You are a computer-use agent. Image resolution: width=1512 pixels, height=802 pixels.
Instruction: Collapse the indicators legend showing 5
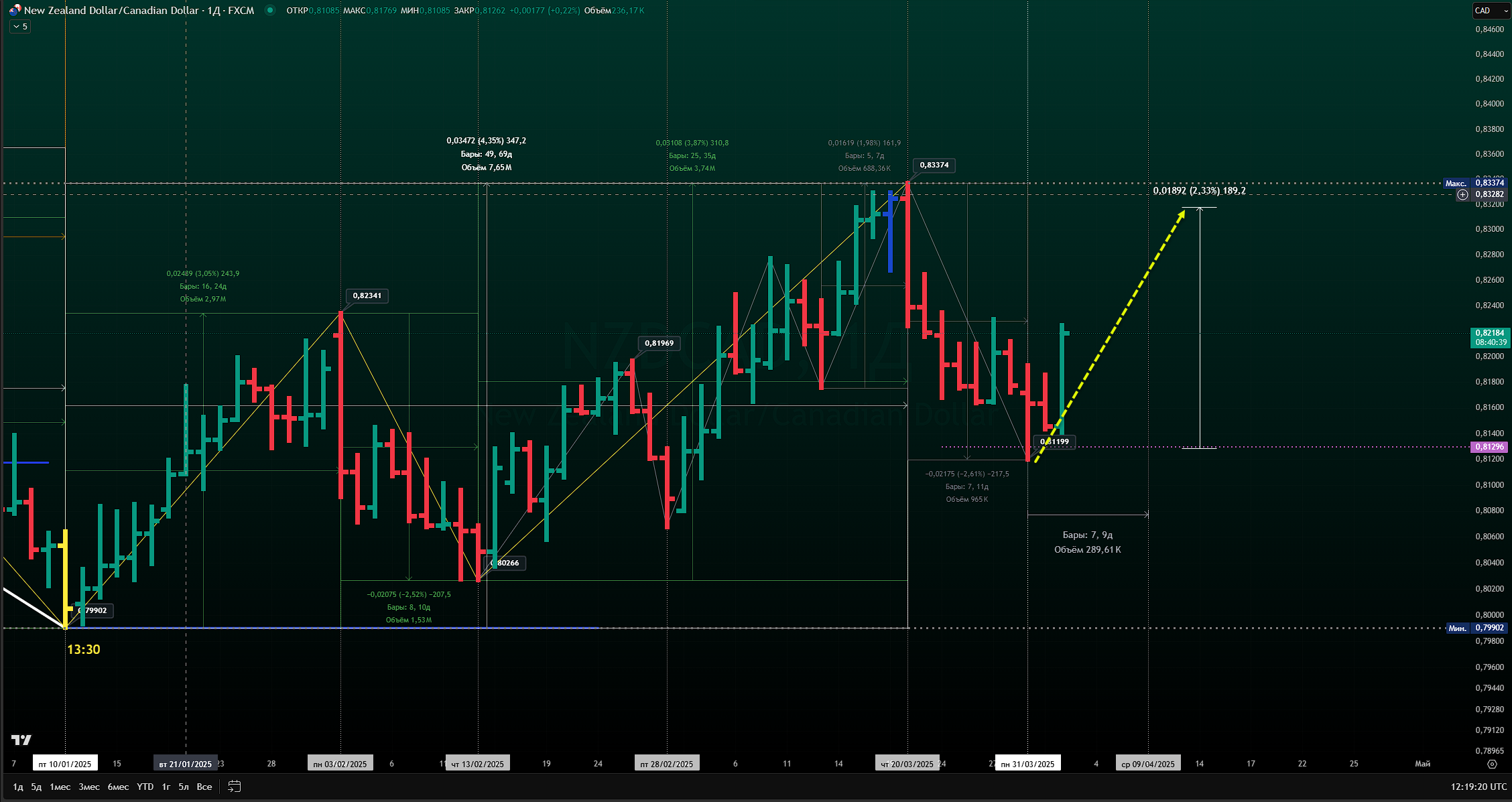20,27
